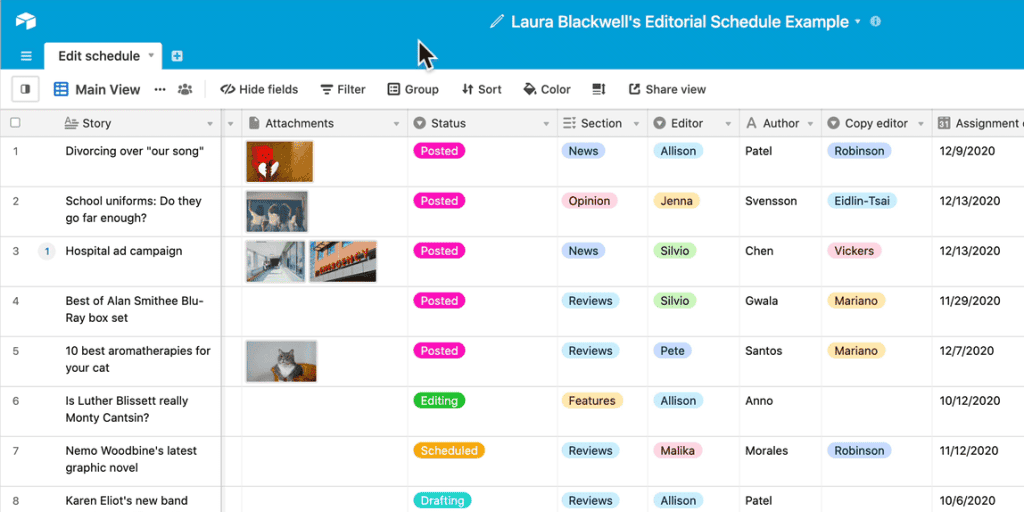Open the cat photo attachment thumbnail
Screen dimensions: 1024x512
tap(281, 361)
